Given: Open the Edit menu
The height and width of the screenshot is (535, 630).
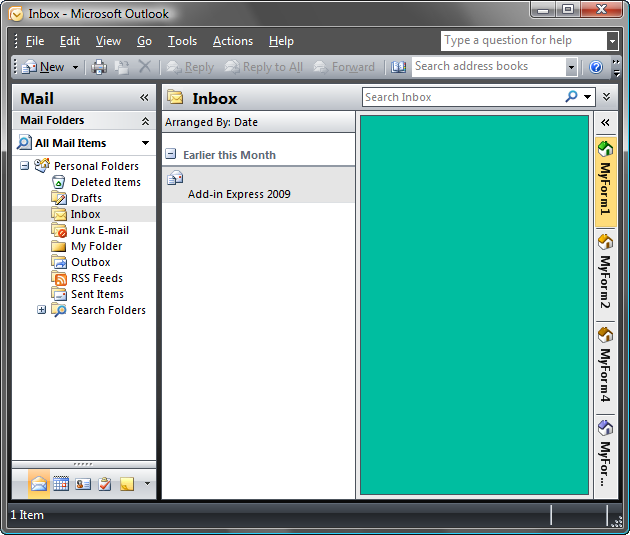Looking at the screenshot, I should tap(70, 41).
